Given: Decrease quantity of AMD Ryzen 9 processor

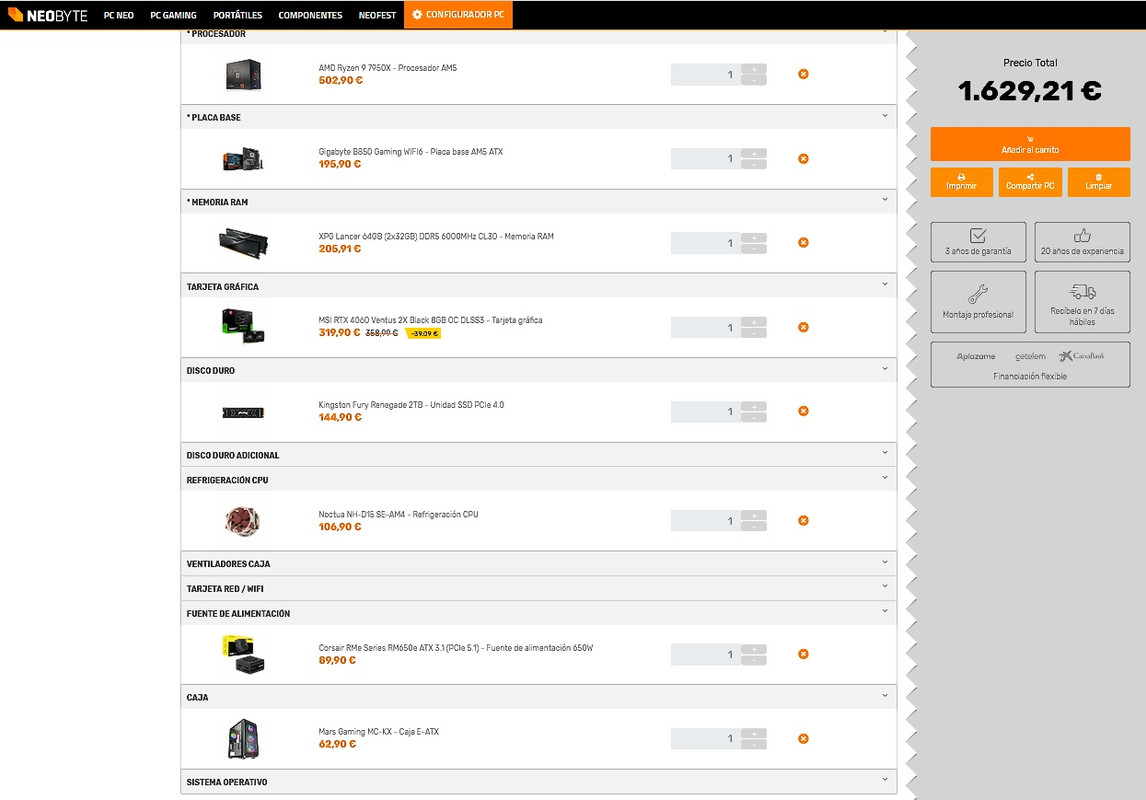Looking at the screenshot, I should [754, 80].
